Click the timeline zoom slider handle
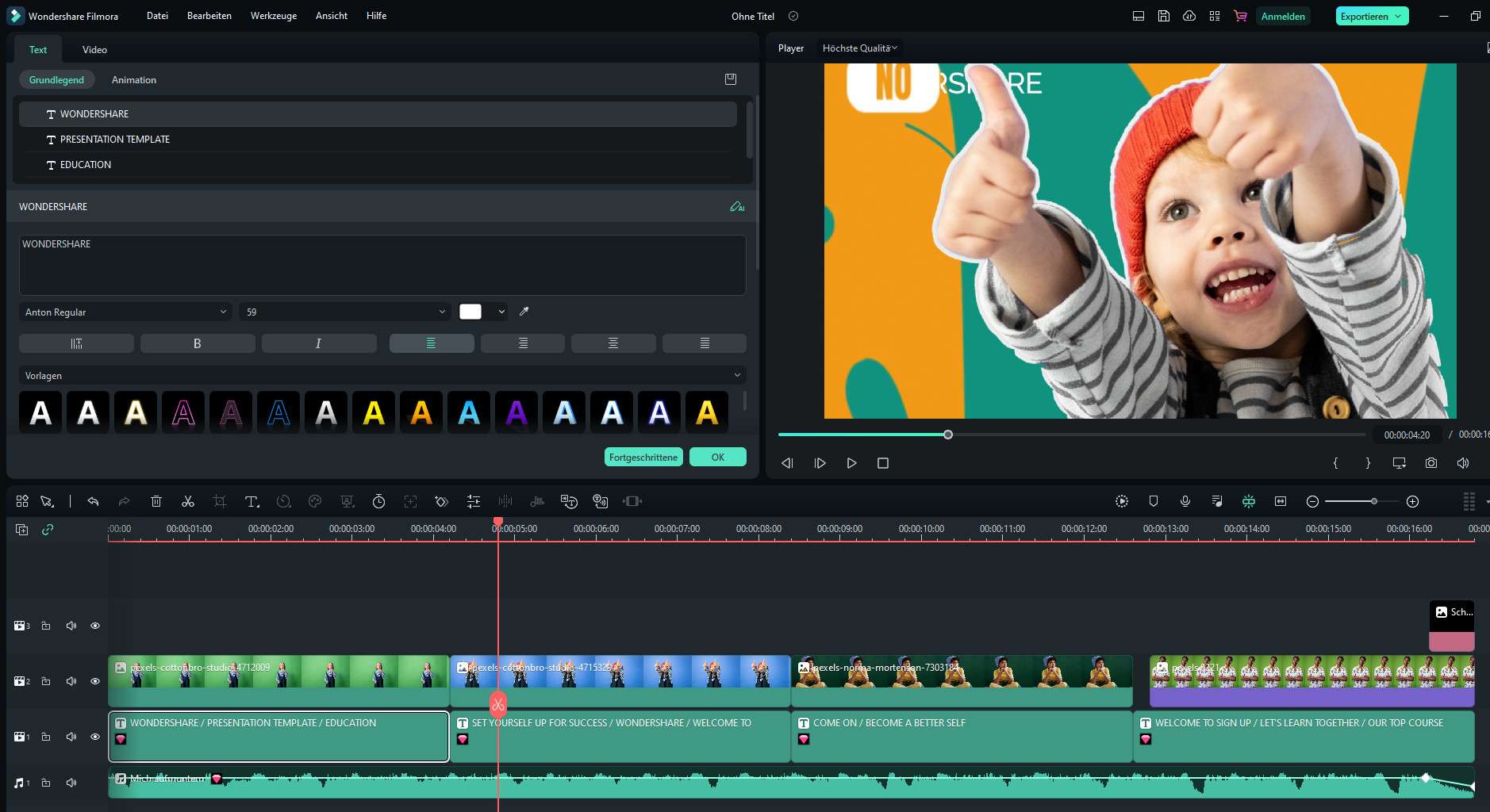This screenshot has height=812, width=1490. click(x=1374, y=501)
